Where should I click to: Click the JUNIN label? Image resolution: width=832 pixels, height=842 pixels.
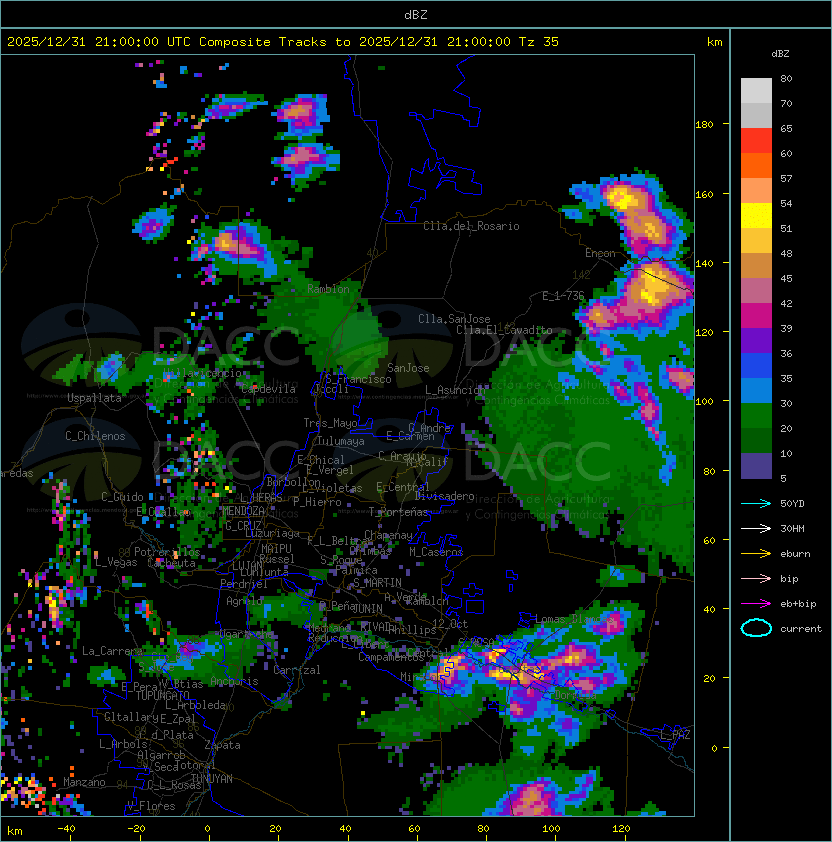click(367, 608)
